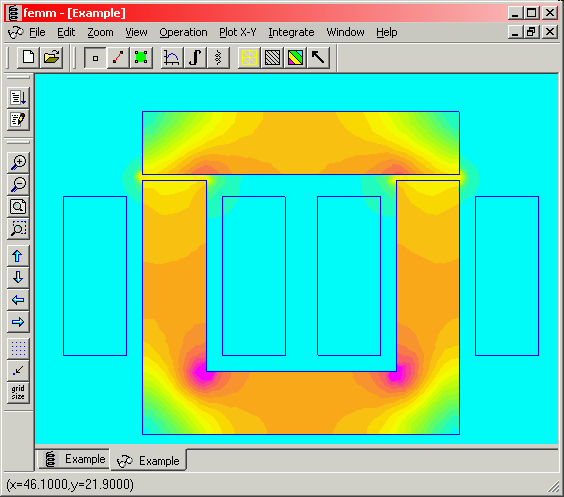564x497 pixels.
Task: Open the Zoom menu
Action: [x=100, y=32]
